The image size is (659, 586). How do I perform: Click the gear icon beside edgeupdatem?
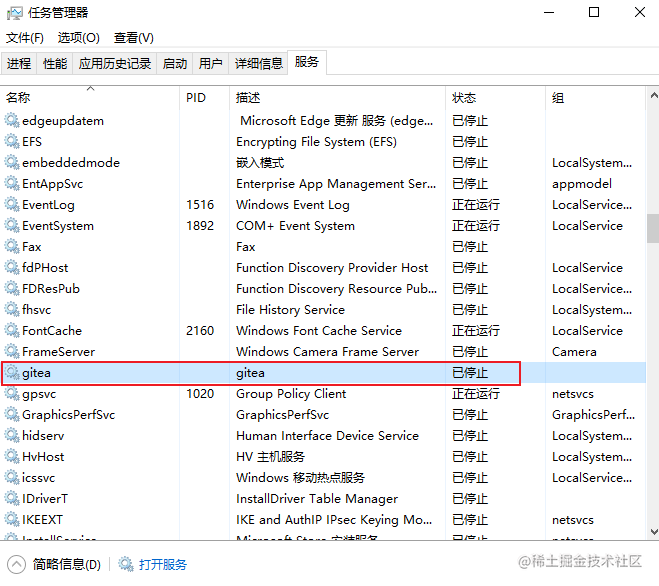[x=12, y=121]
